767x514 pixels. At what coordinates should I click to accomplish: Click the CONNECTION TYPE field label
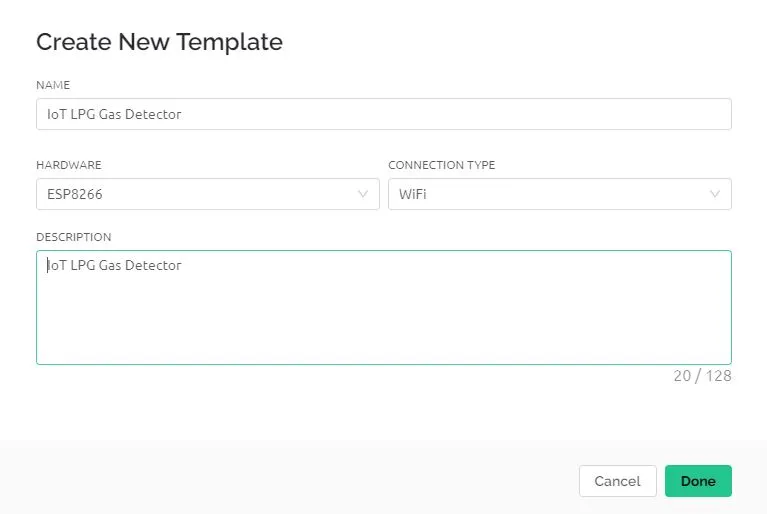tap(442, 165)
